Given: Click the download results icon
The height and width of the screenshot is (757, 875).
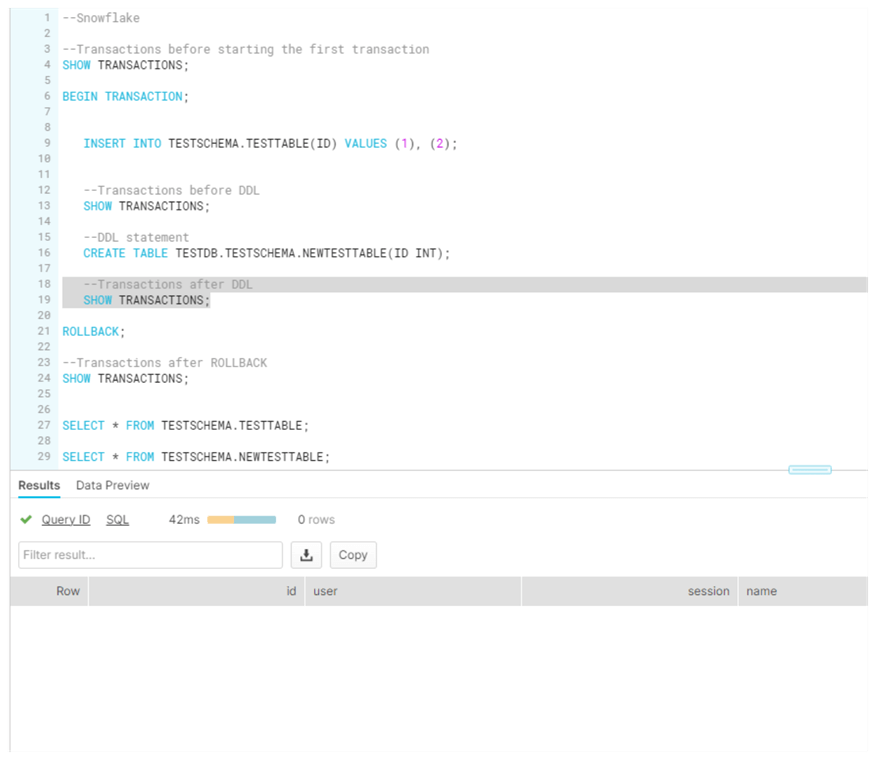Looking at the screenshot, I should (x=306, y=554).
